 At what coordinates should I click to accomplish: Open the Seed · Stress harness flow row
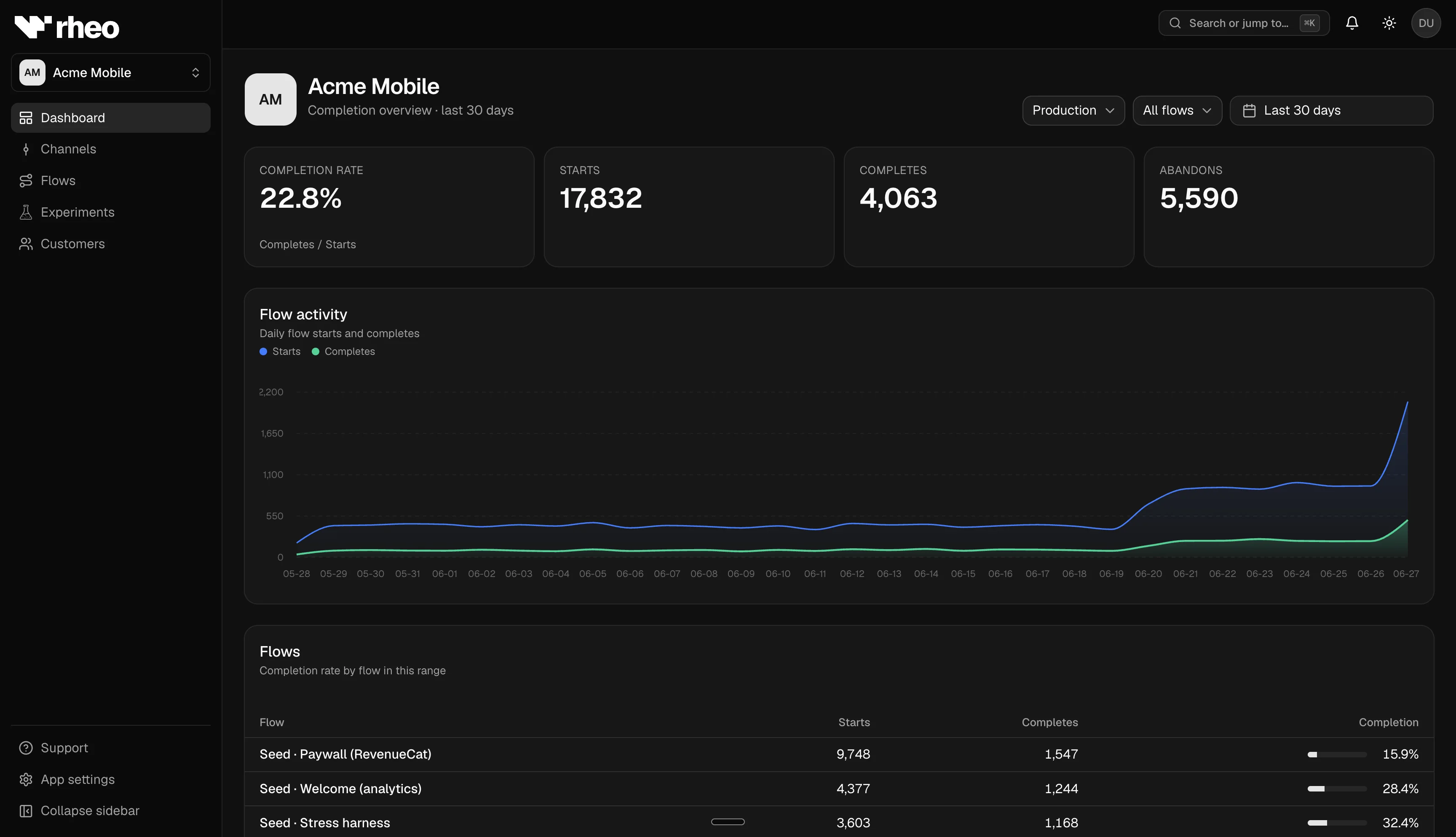(839, 823)
